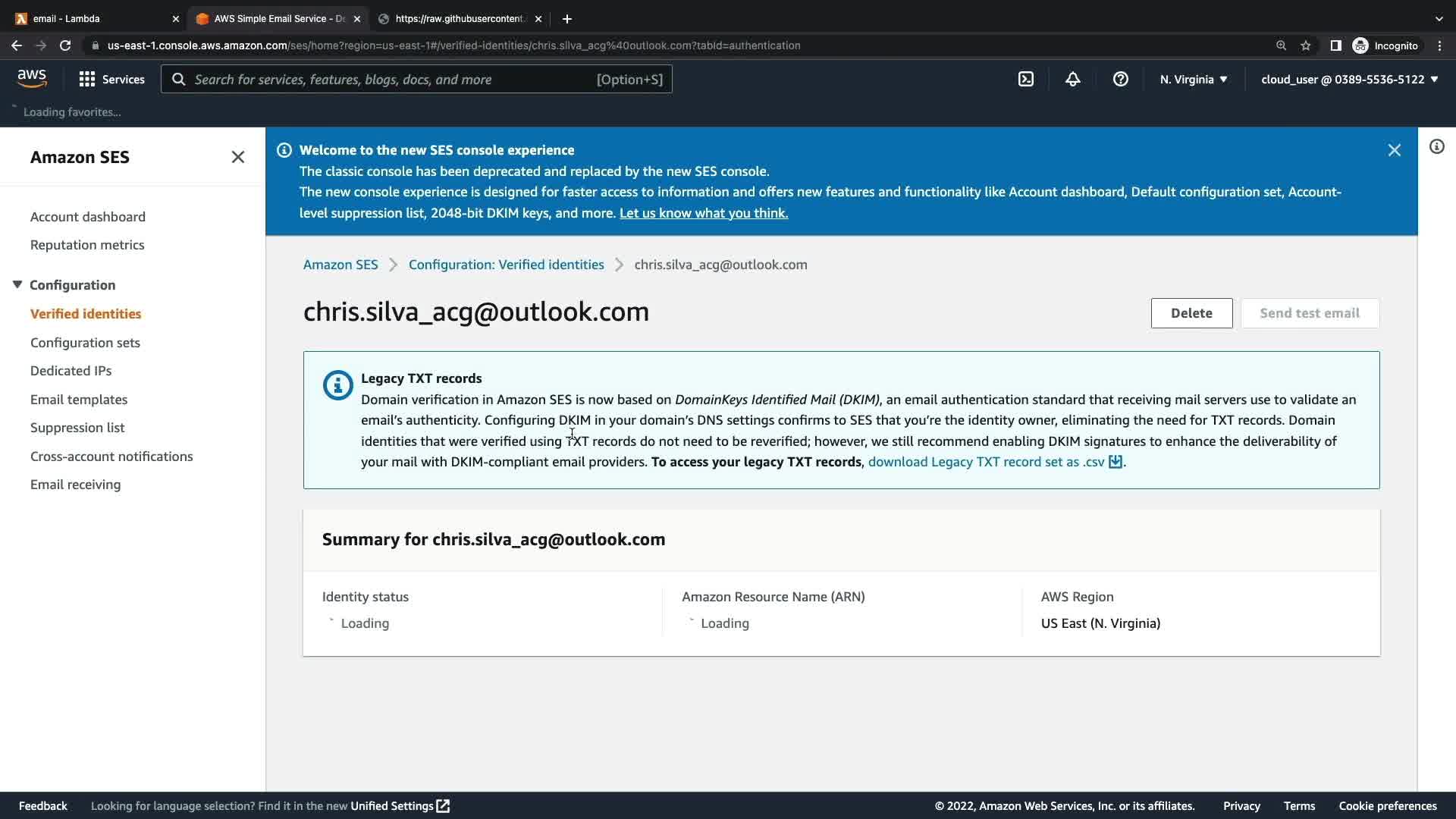Open the Services grid menu
1456x819 pixels.
[111, 79]
